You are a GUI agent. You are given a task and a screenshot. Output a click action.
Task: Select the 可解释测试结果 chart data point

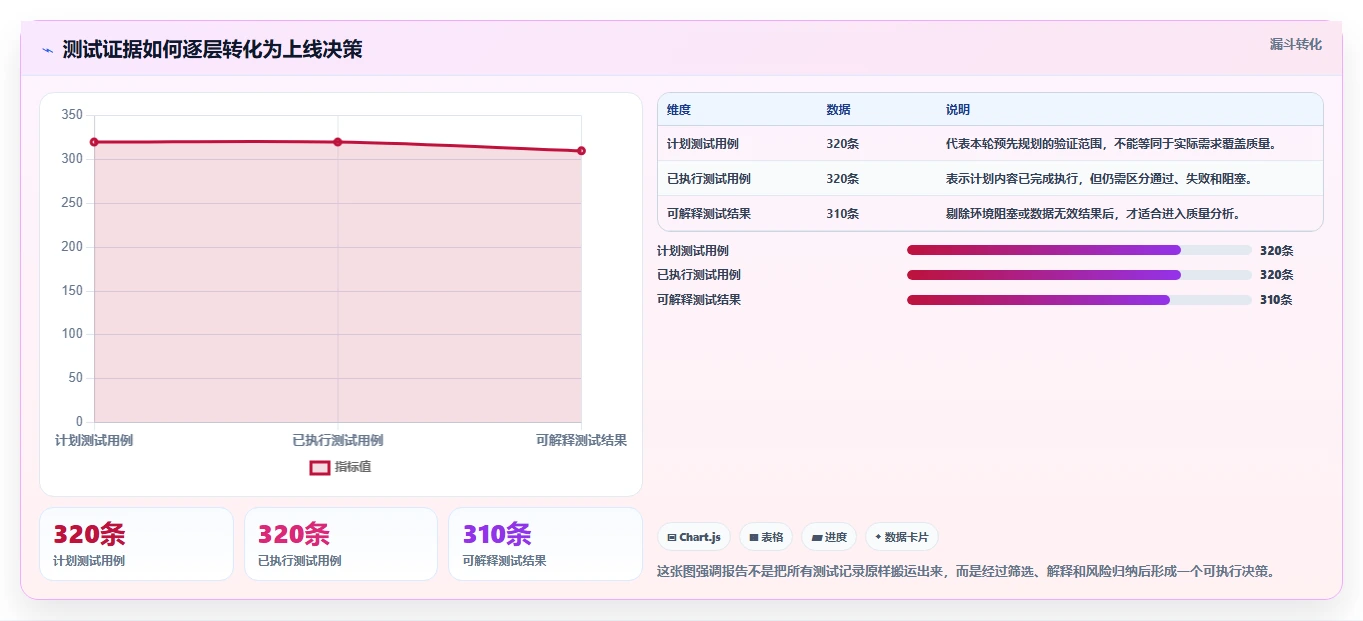tap(581, 151)
